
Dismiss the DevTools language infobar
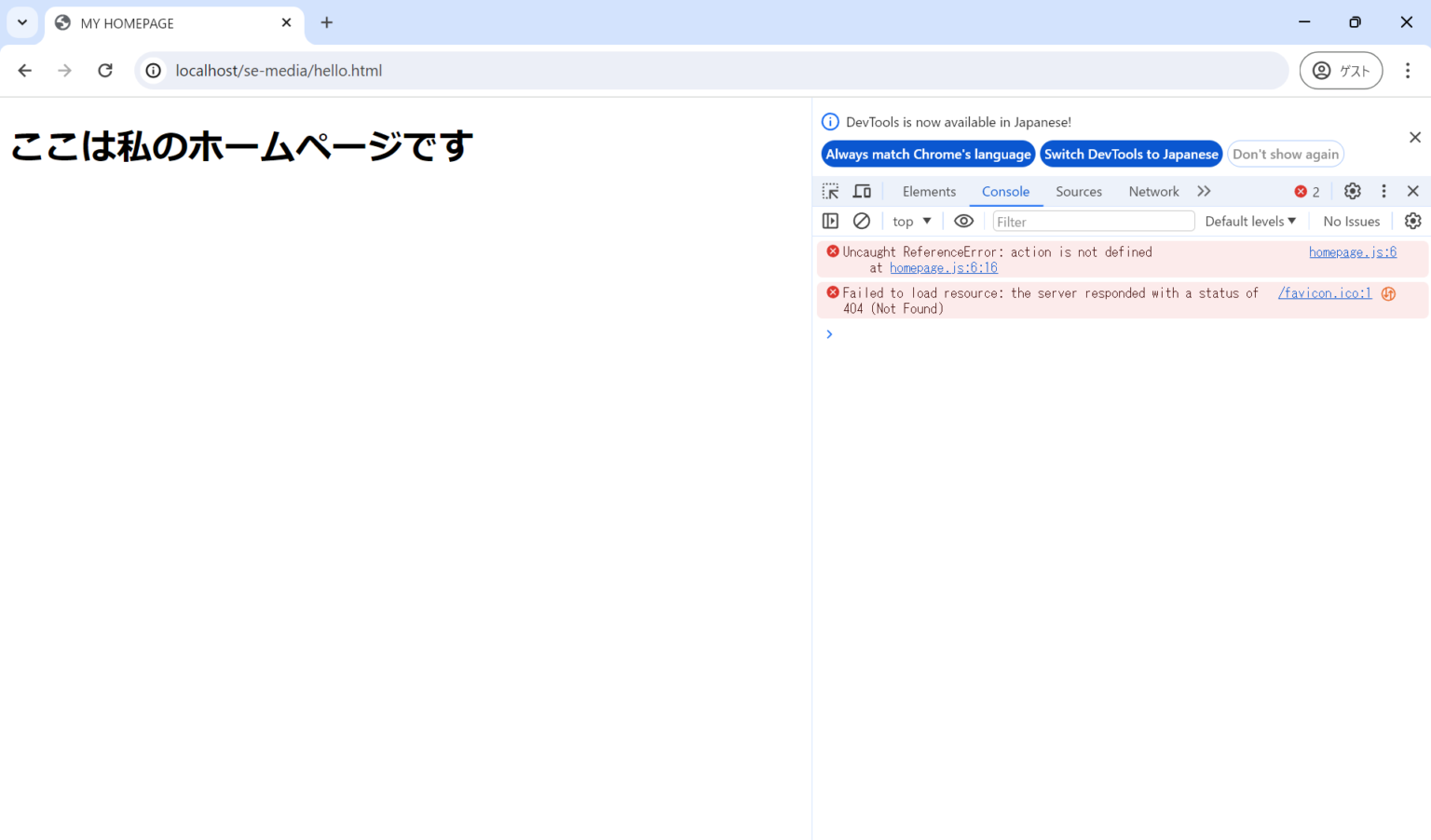(1415, 137)
